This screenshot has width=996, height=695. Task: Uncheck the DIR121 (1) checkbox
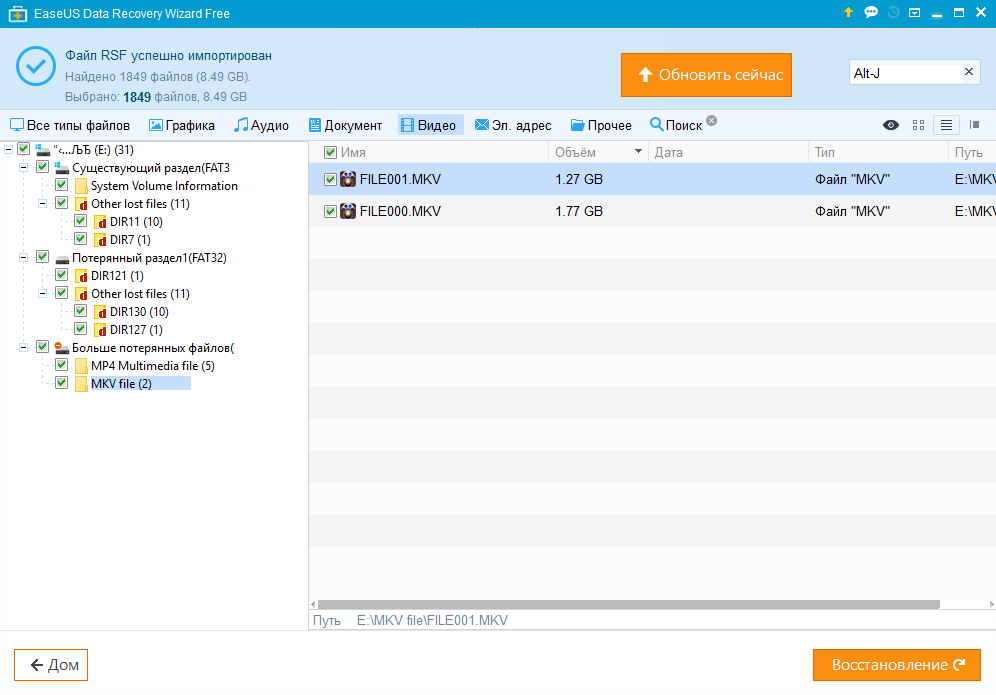click(62, 274)
